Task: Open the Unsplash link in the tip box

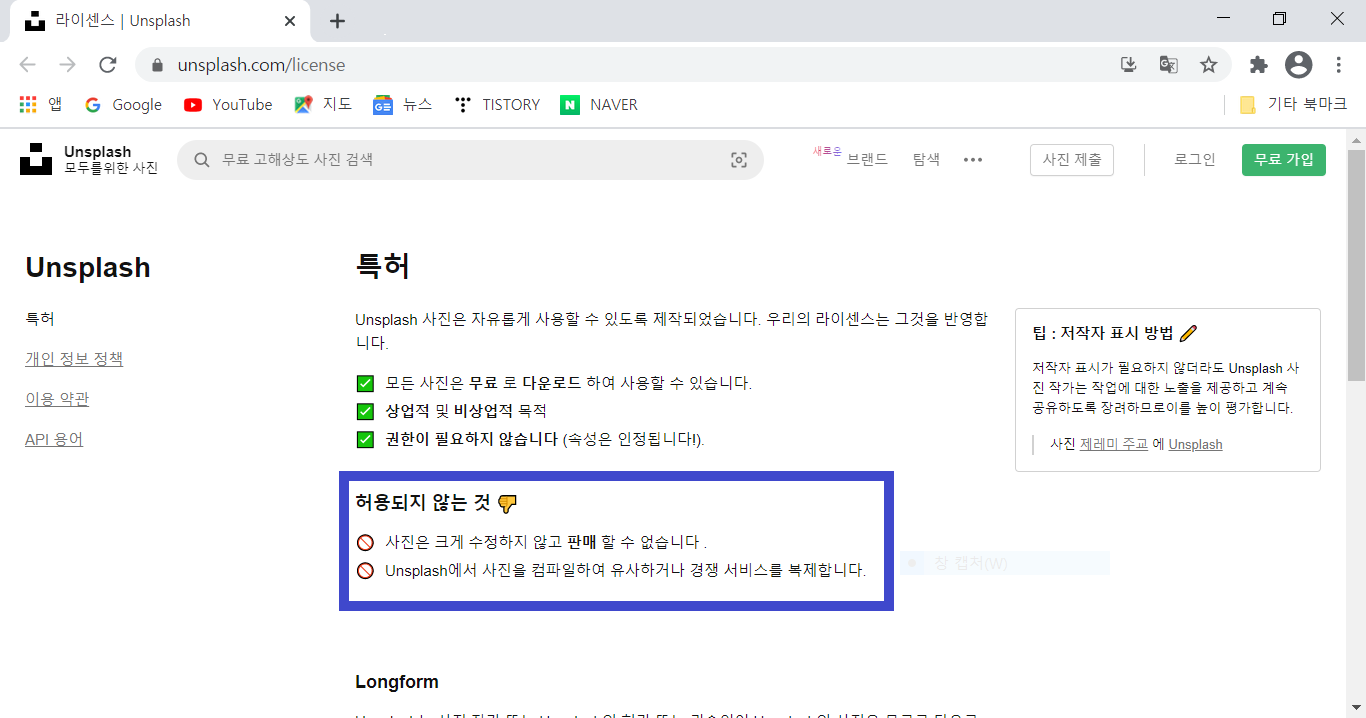Action: 1195,444
